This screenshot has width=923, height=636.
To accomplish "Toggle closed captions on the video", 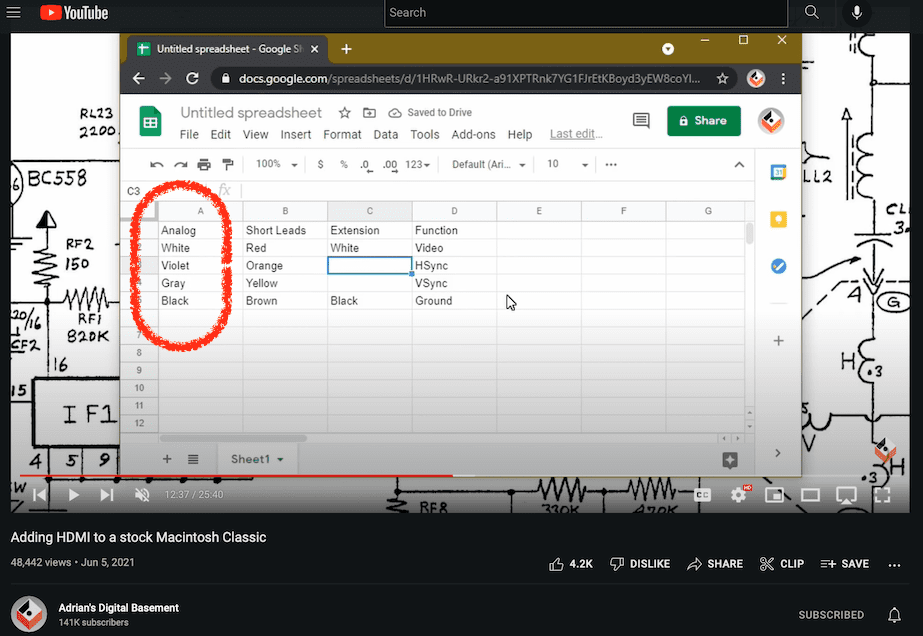I will (x=702, y=495).
